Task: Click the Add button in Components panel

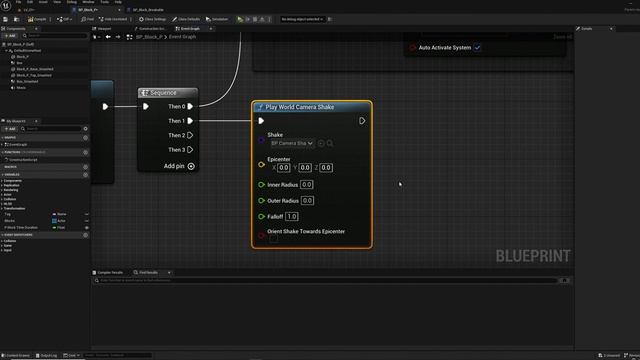Action: tap(10, 36)
